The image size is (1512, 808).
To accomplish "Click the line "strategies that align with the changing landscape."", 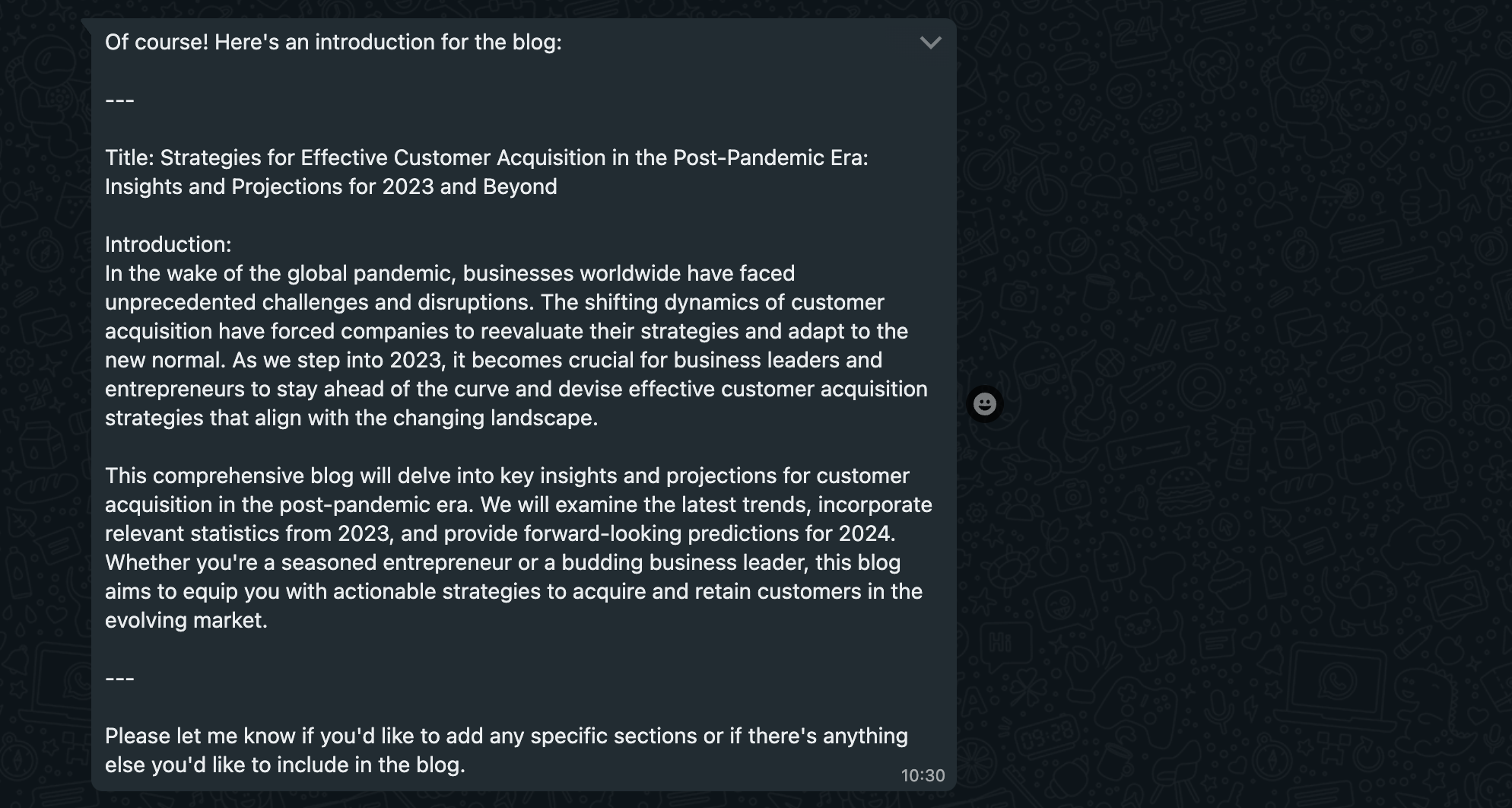I will (x=351, y=418).
